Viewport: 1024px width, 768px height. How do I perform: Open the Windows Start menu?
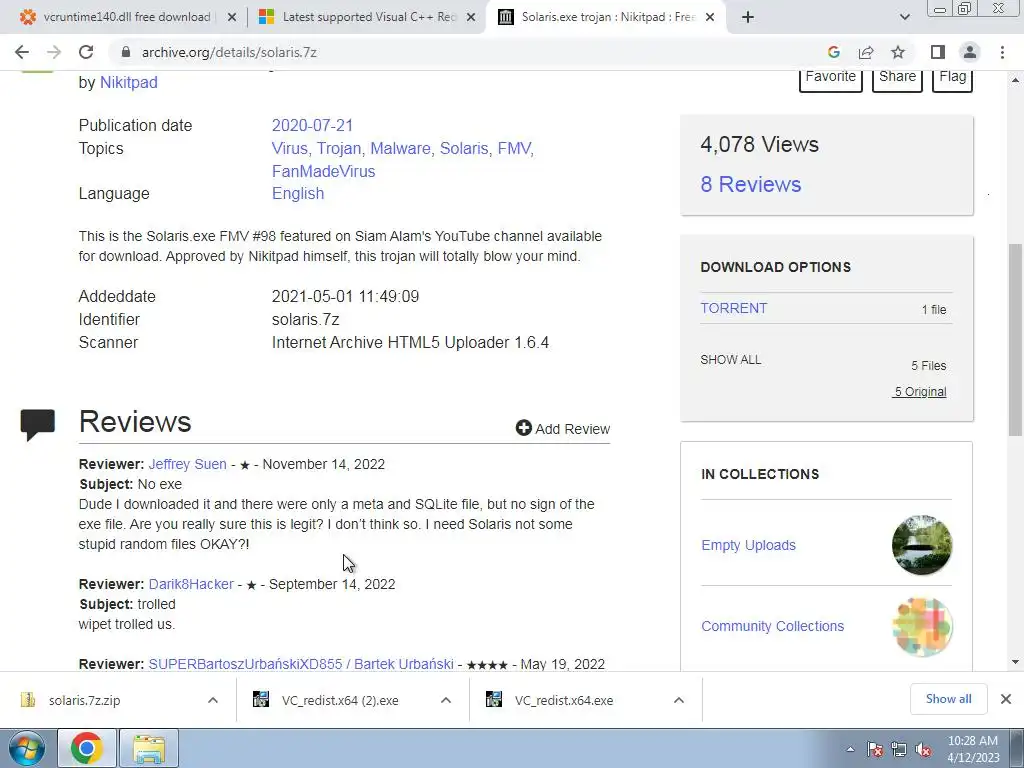point(26,748)
